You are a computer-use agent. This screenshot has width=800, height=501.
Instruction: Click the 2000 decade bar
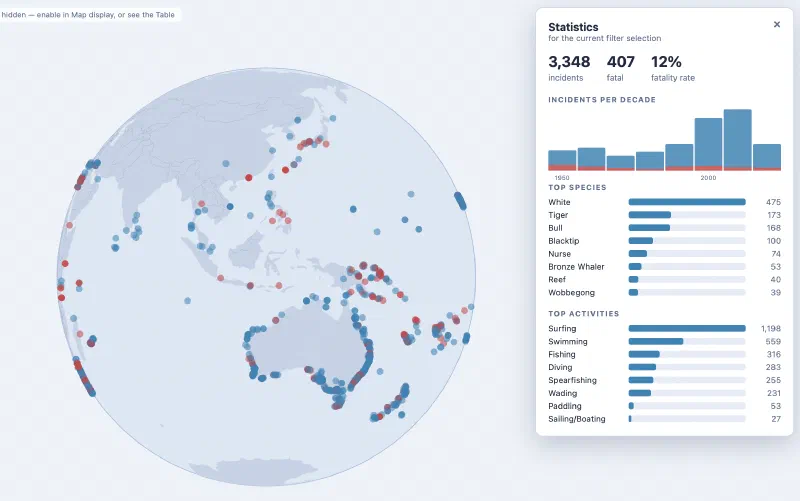pyautogui.click(x=708, y=144)
